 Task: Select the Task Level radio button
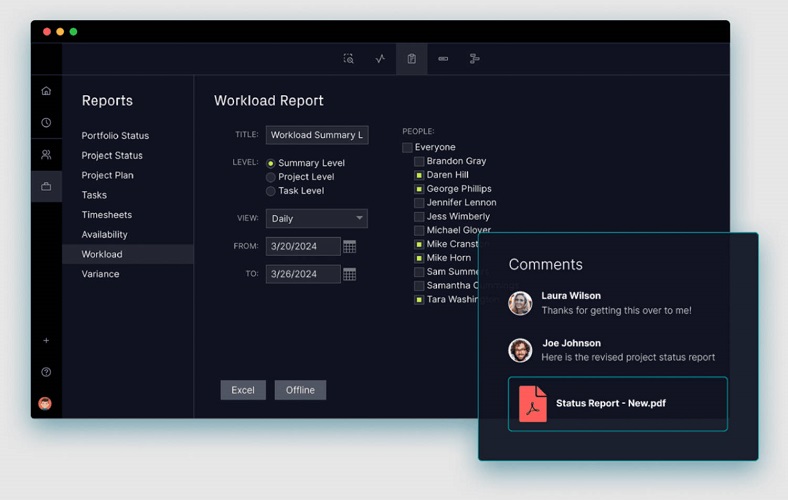click(x=271, y=191)
